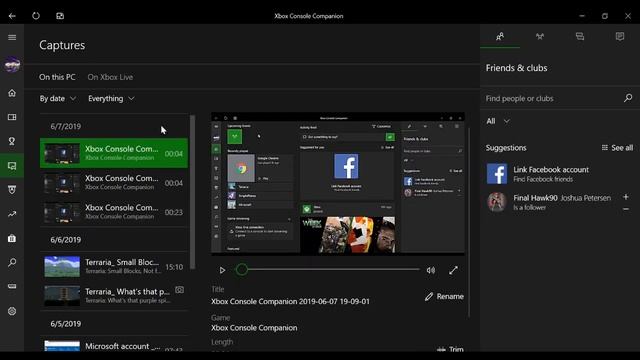Screen dimensions: 640x360
Task: Click Find people or clubs search field
Action: pyautogui.click(x=551, y=98)
